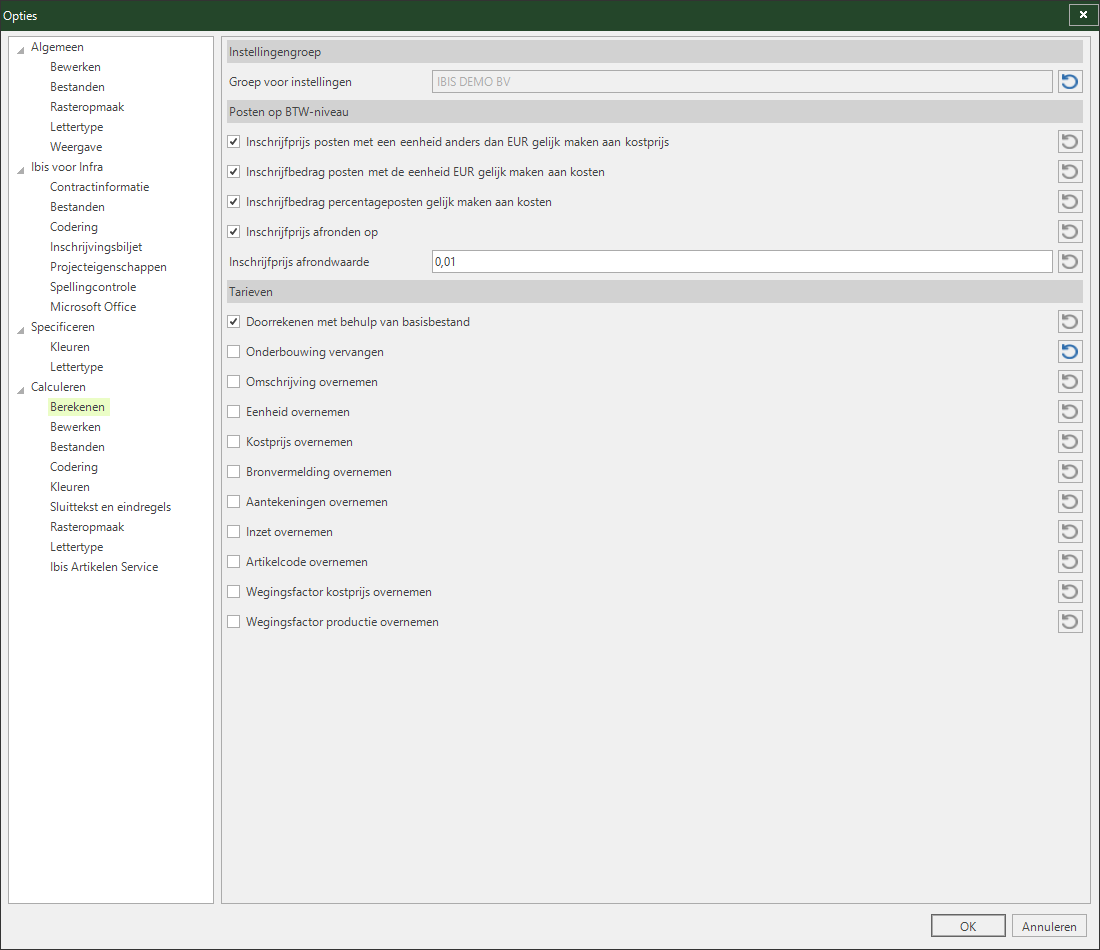Image resolution: width=1100 pixels, height=950 pixels.
Task: Reset 'Doorrekenen met behulp van basisbestand' option
Action: pos(1070,322)
